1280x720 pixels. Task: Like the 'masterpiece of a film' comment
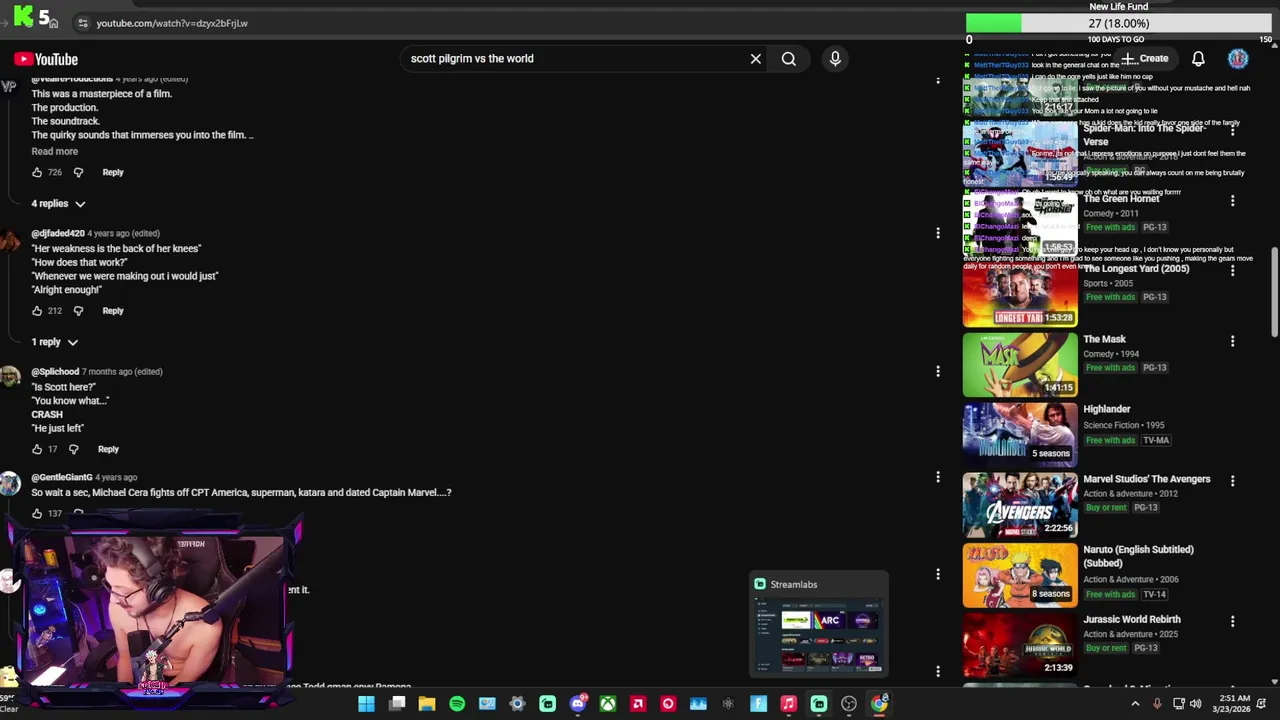[x=37, y=172]
